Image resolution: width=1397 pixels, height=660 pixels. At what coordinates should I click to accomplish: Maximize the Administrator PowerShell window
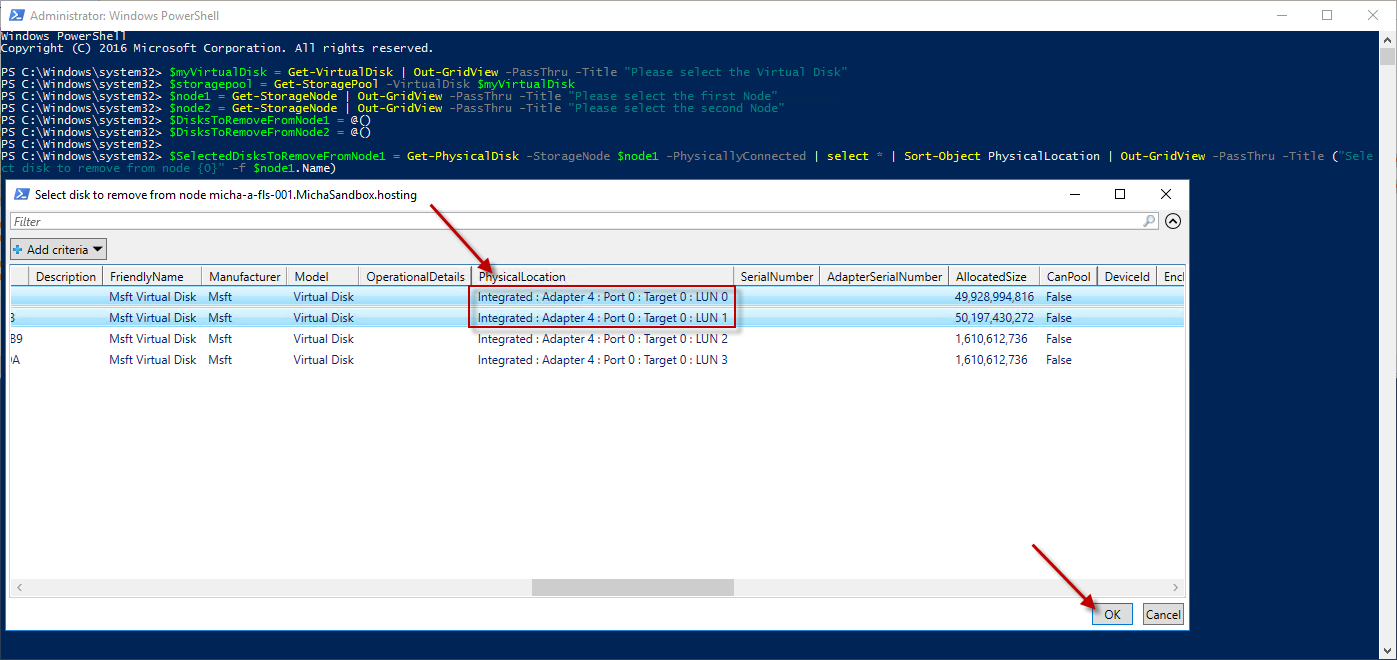tap(1327, 15)
